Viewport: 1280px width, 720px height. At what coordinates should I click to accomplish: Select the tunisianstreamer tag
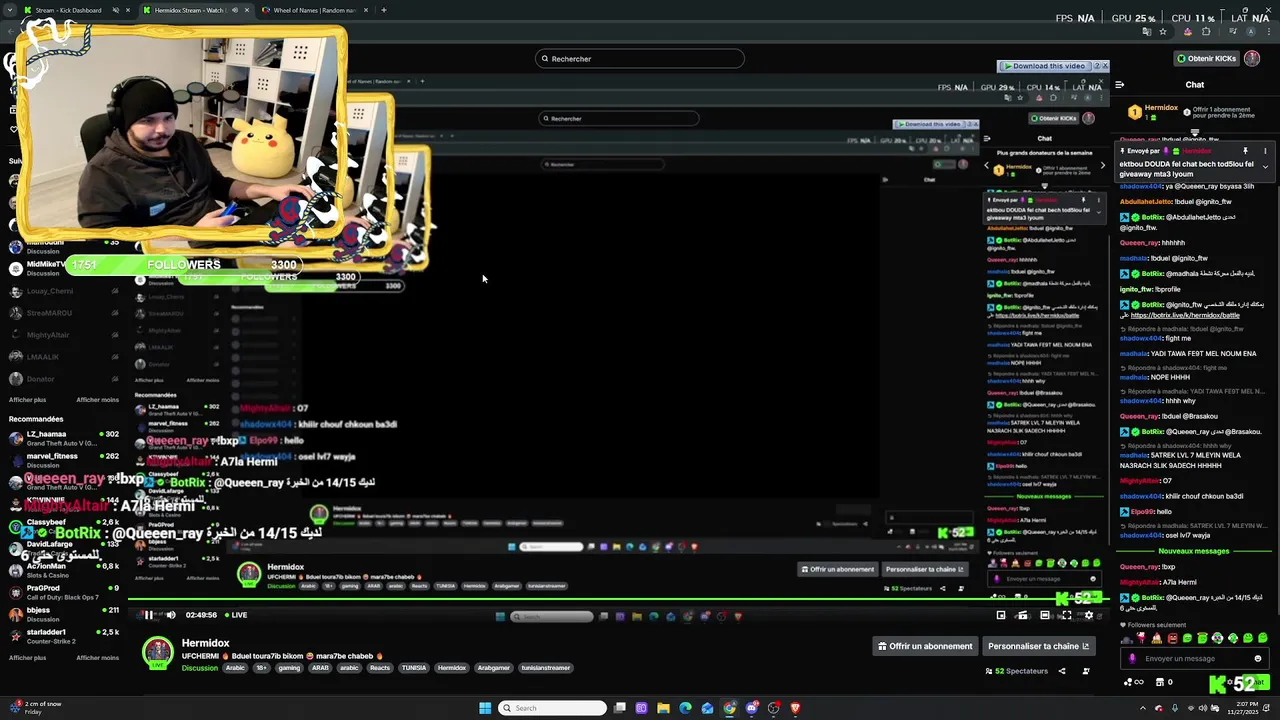547,668
